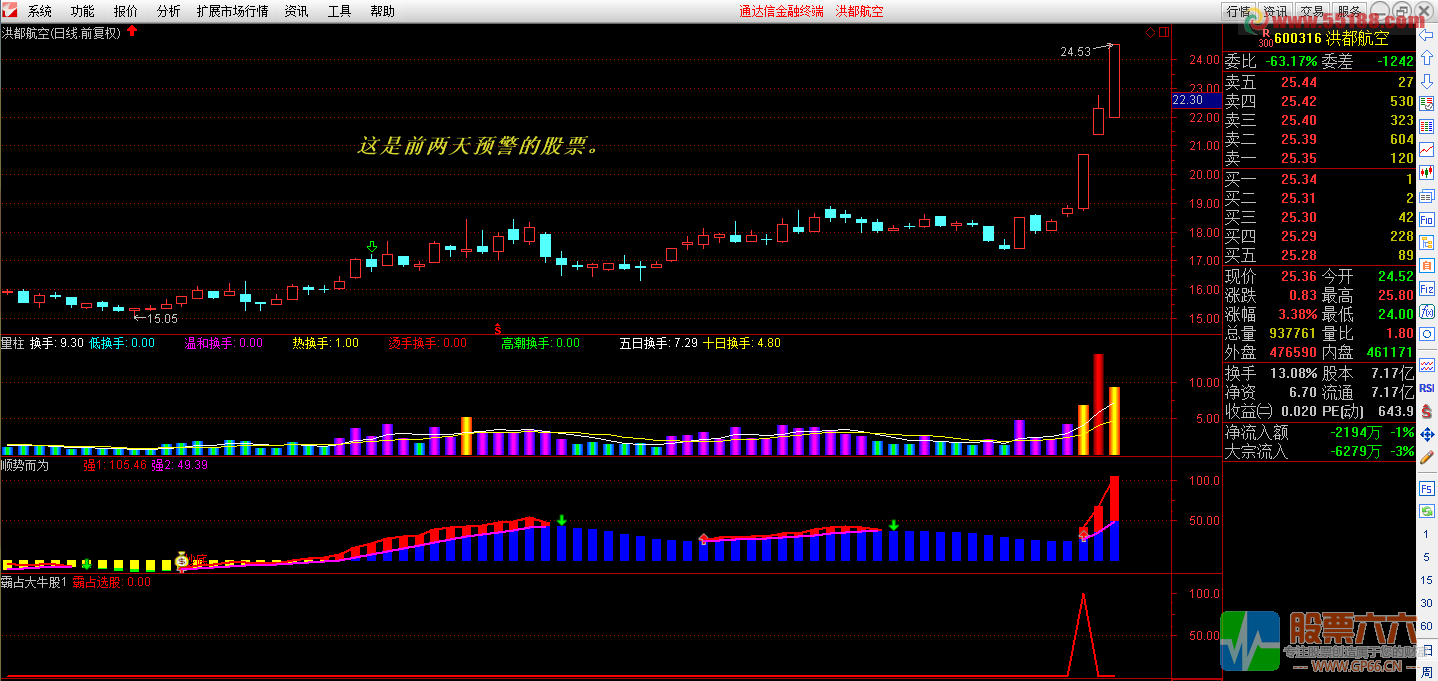Click the 服务 button at top right
Image resolution: width=1438 pixels, height=681 pixels.
(x=1348, y=11)
